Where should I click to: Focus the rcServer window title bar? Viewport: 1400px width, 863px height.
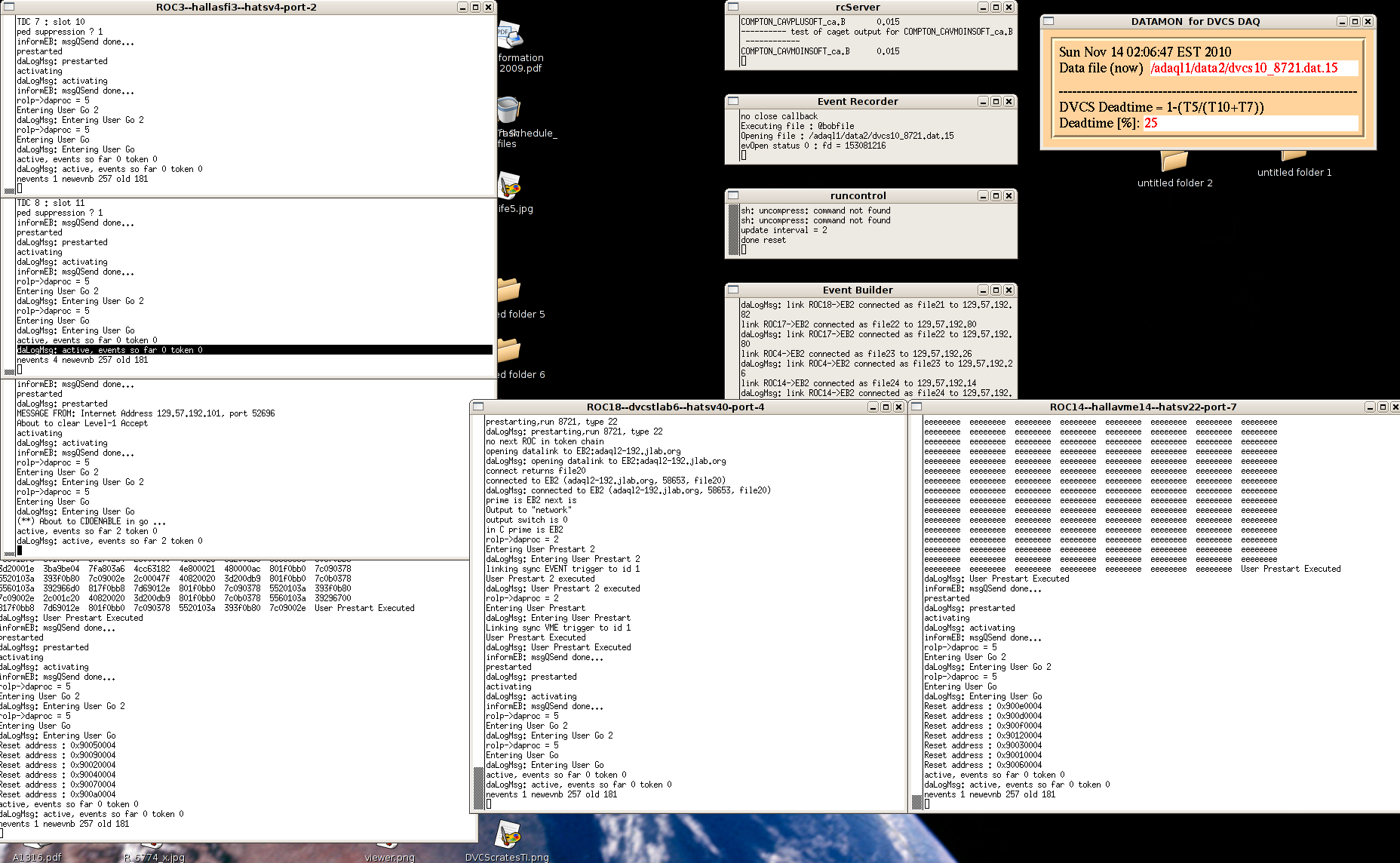tap(858, 7)
